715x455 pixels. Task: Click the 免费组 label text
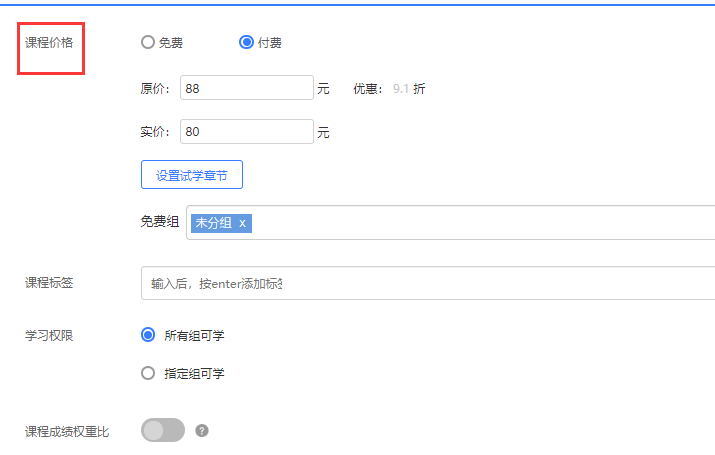pos(160,222)
